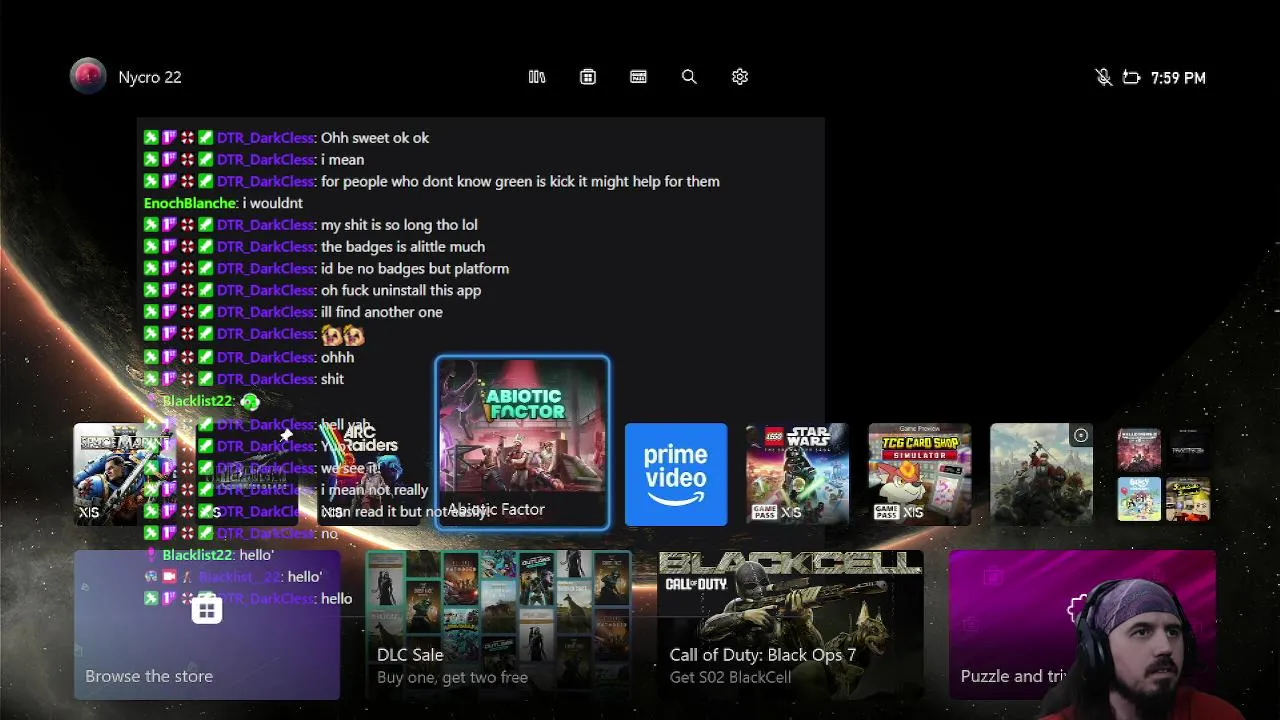Select the 7:59 PM clock

1178,78
